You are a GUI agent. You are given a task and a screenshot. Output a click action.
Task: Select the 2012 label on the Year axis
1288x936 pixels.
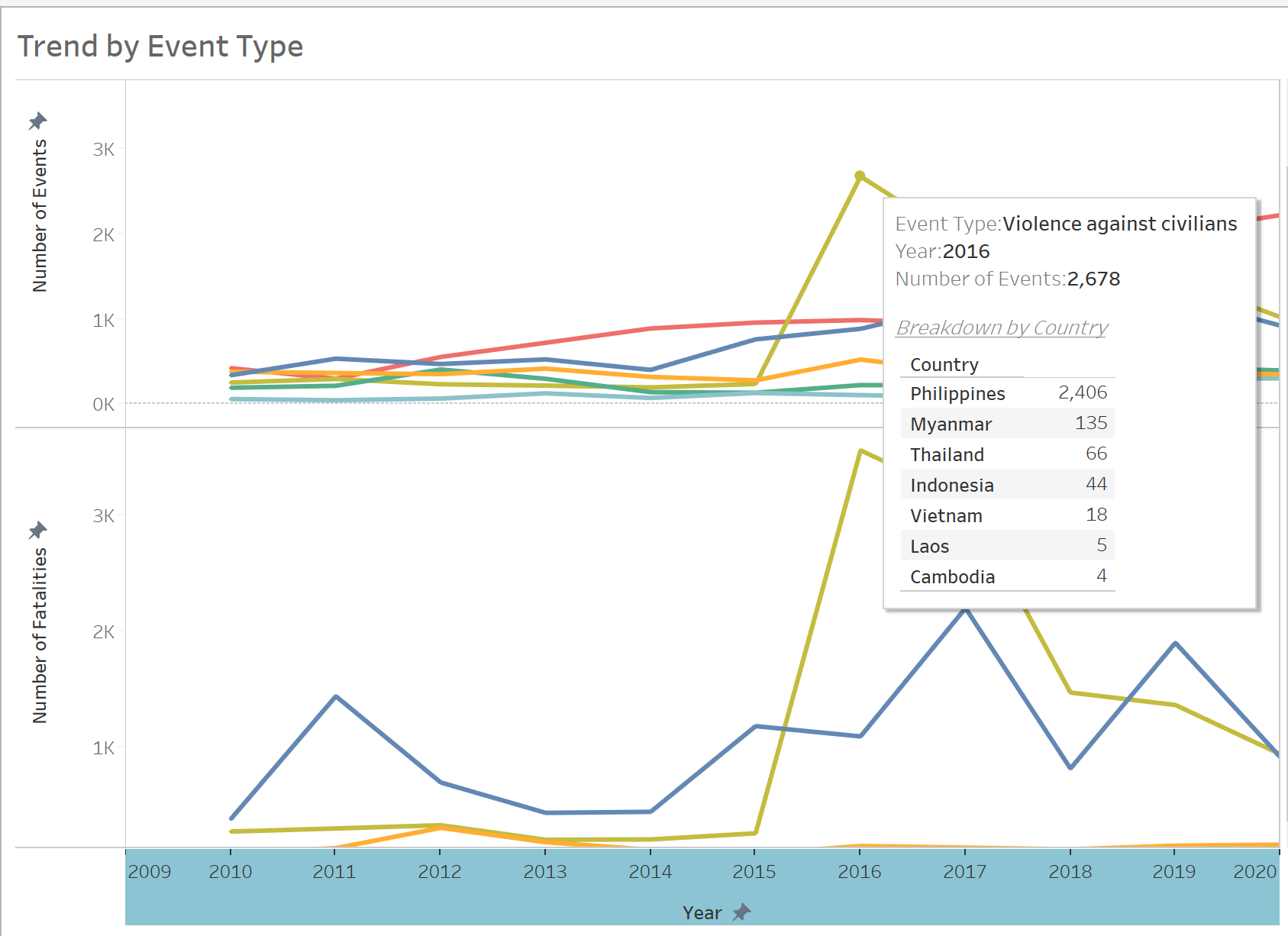[x=440, y=871]
